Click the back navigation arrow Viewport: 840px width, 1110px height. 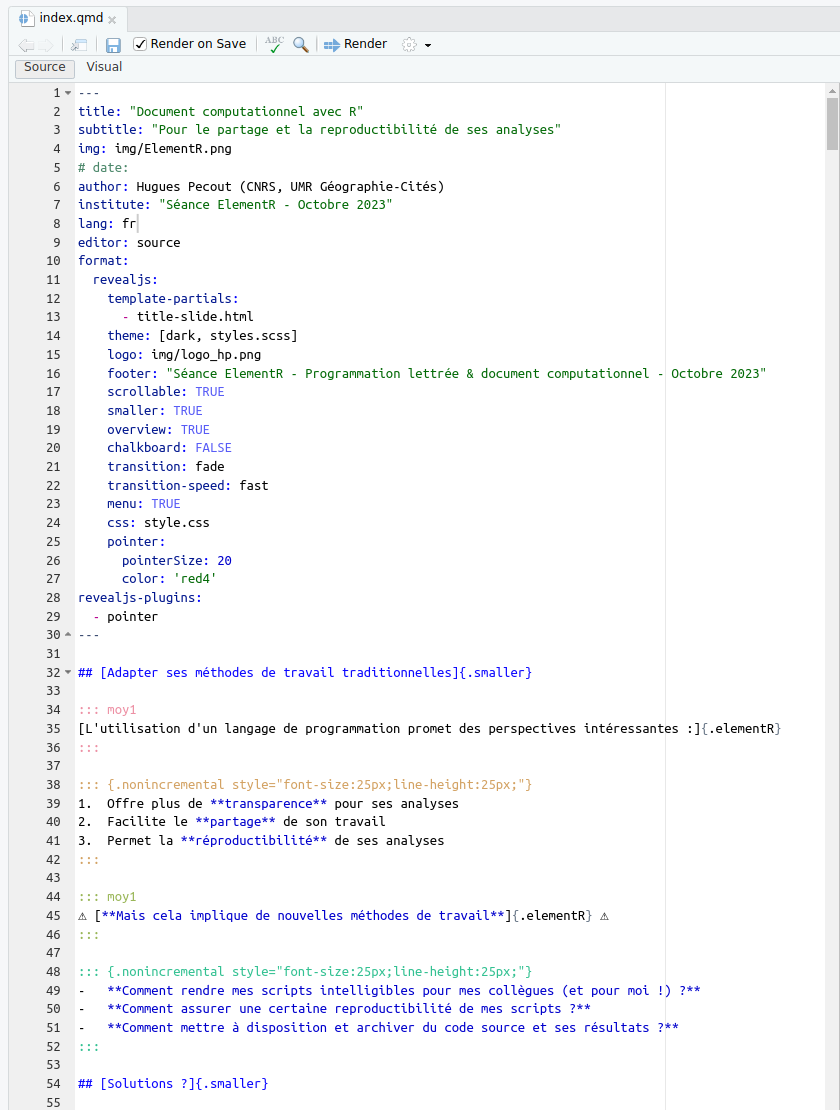[x=24, y=45]
